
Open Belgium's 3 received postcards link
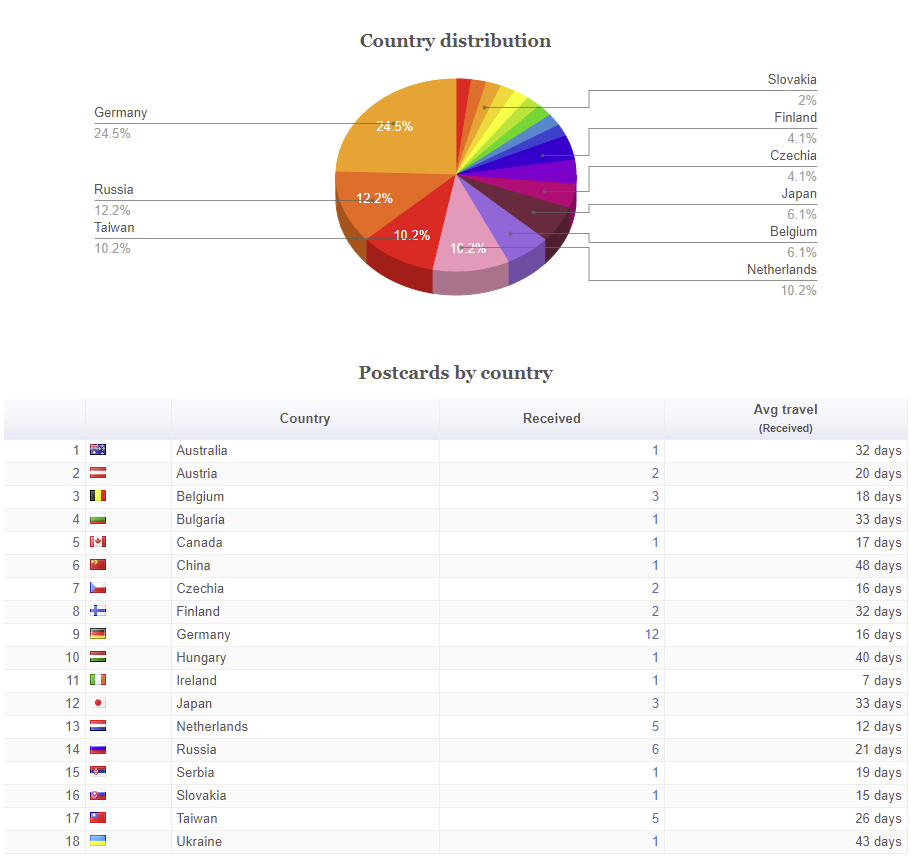[x=655, y=496]
